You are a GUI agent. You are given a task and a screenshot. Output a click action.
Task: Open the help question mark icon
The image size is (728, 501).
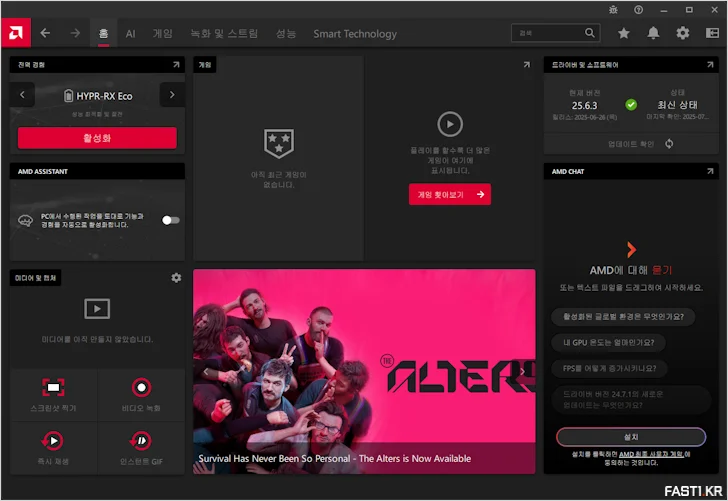coord(638,9)
